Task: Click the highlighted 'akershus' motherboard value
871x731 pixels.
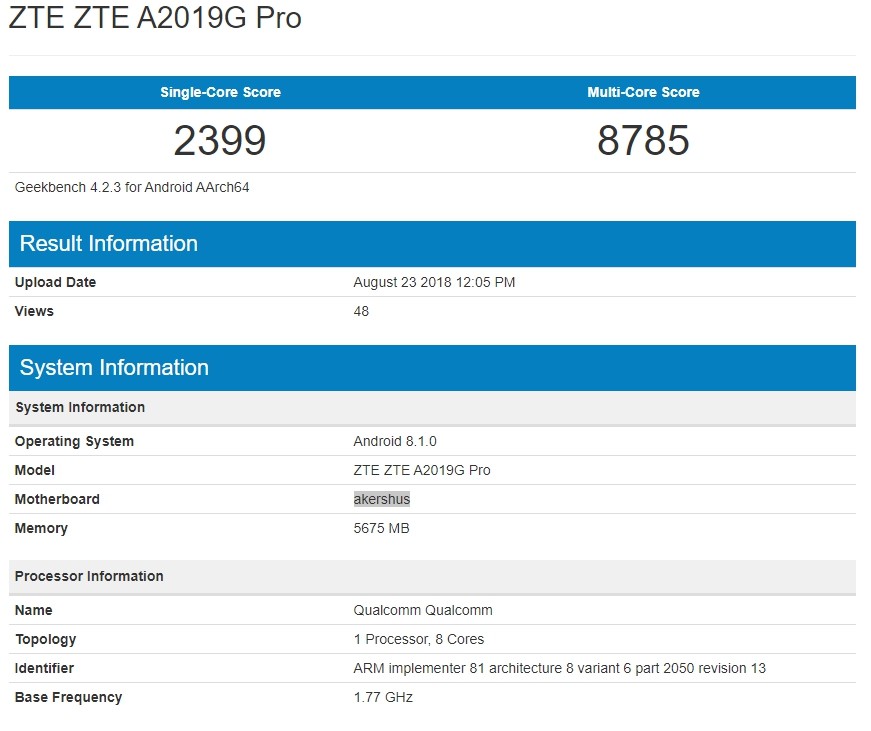Action: [x=382, y=499]
